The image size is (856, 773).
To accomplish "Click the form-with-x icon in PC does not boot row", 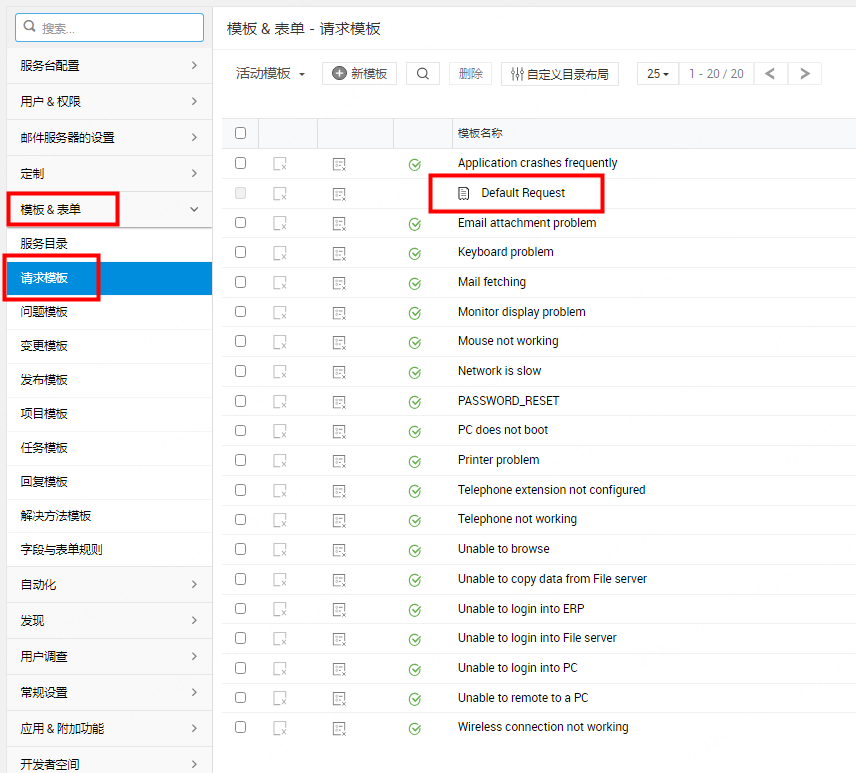I will pos(339,432).
